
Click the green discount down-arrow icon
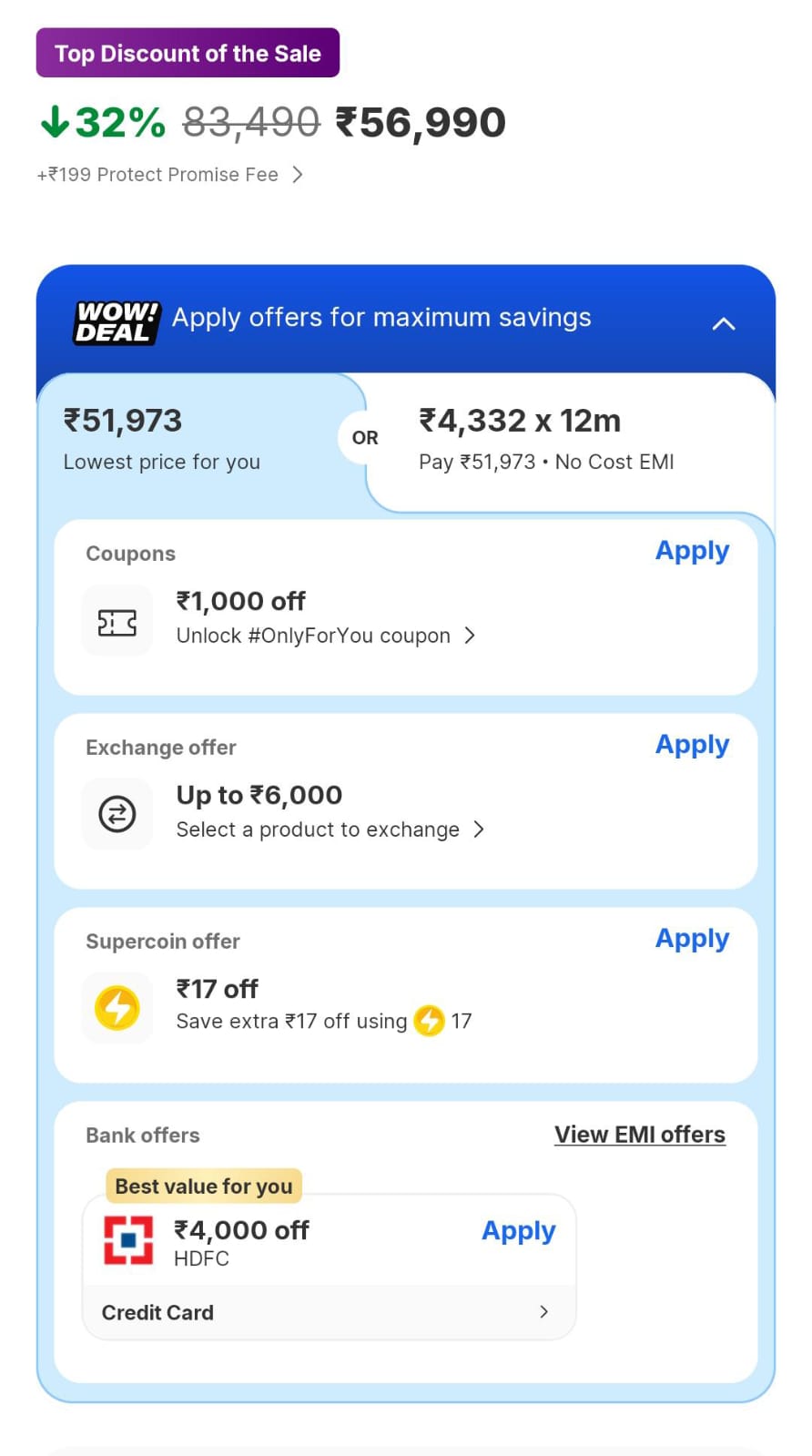point(55,121)
